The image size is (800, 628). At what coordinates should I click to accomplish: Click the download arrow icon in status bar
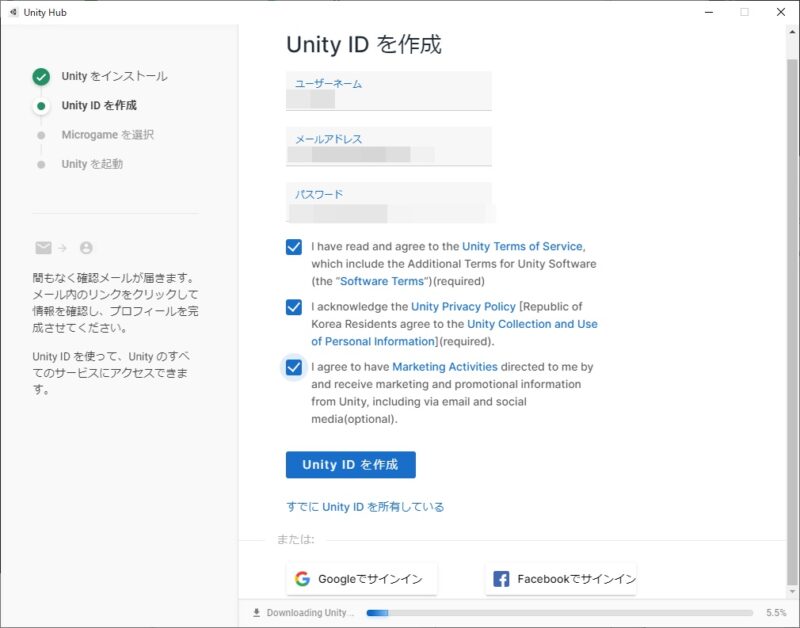(x=256, y=613)
